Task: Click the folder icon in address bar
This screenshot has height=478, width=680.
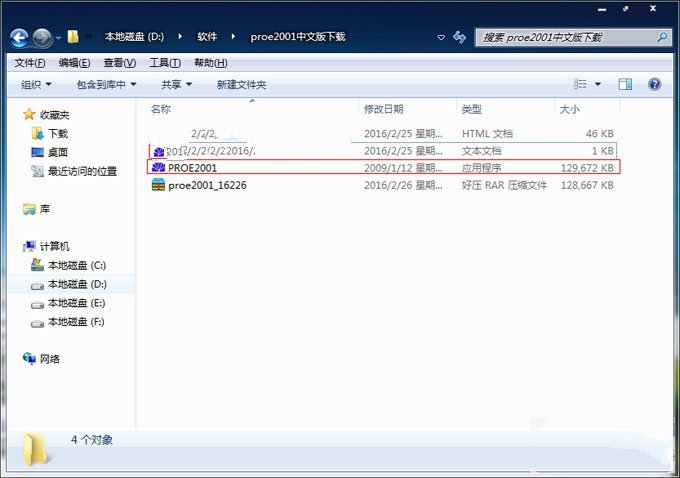Action: (x=73, y=36)
